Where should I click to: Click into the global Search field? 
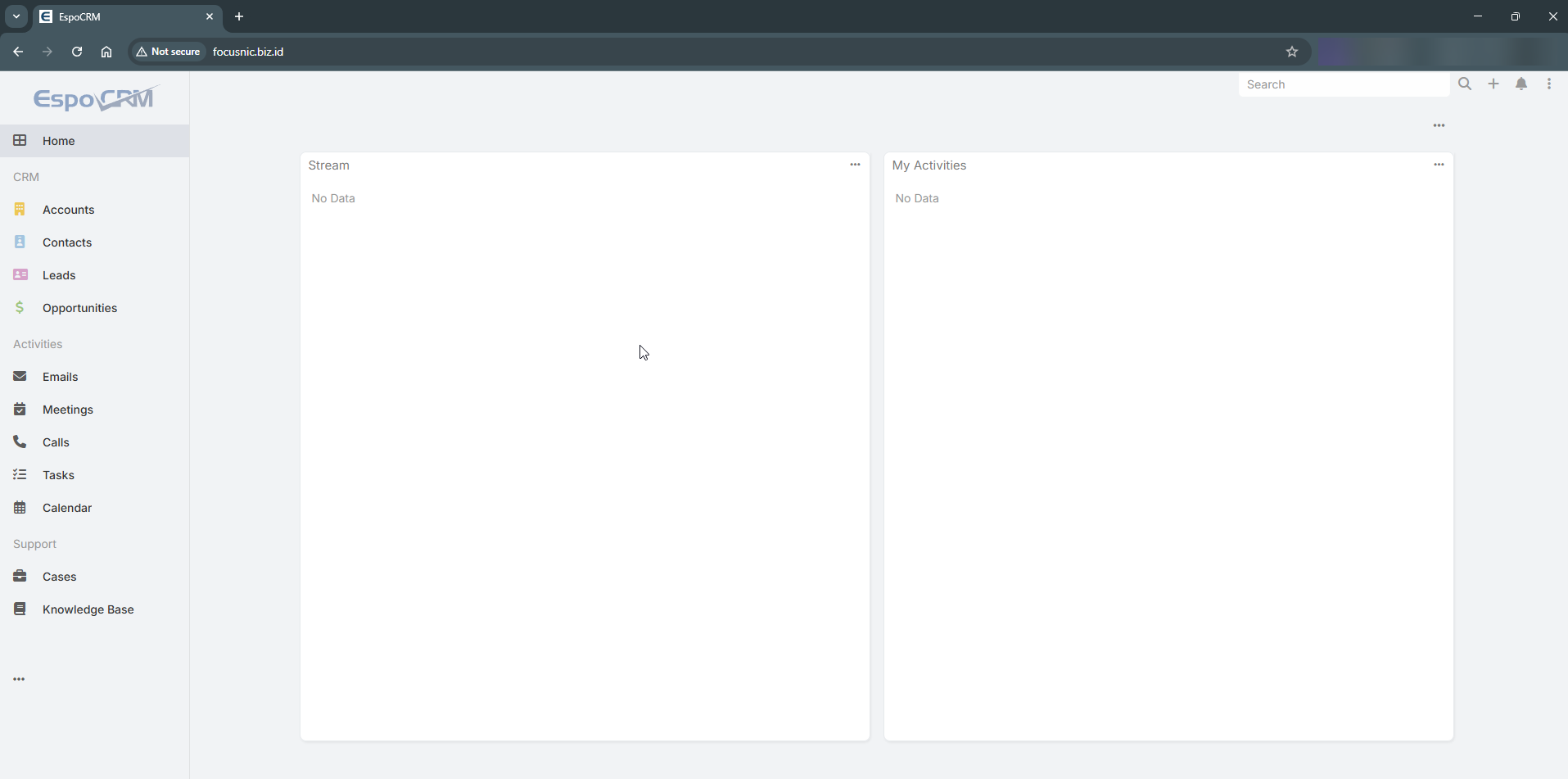click(1343, 84)
